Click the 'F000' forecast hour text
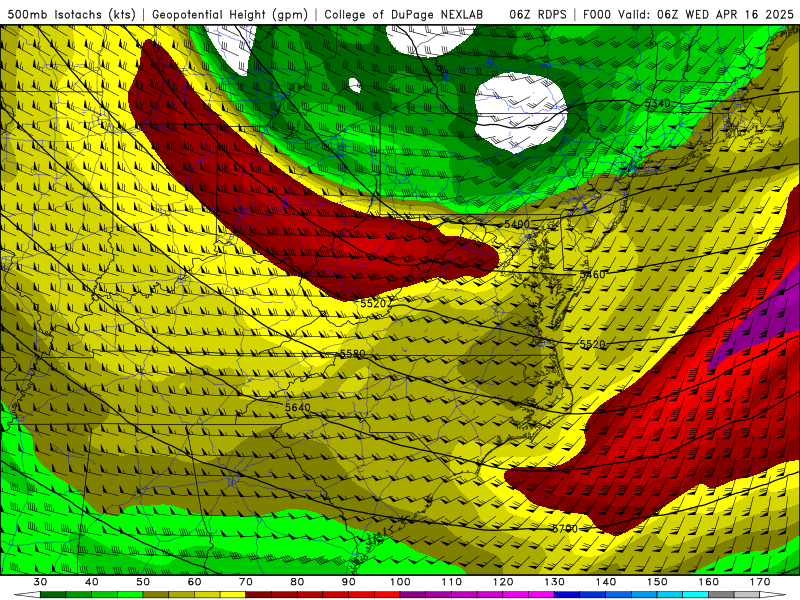This screenshot has height=600, width=800. point(597,14)
